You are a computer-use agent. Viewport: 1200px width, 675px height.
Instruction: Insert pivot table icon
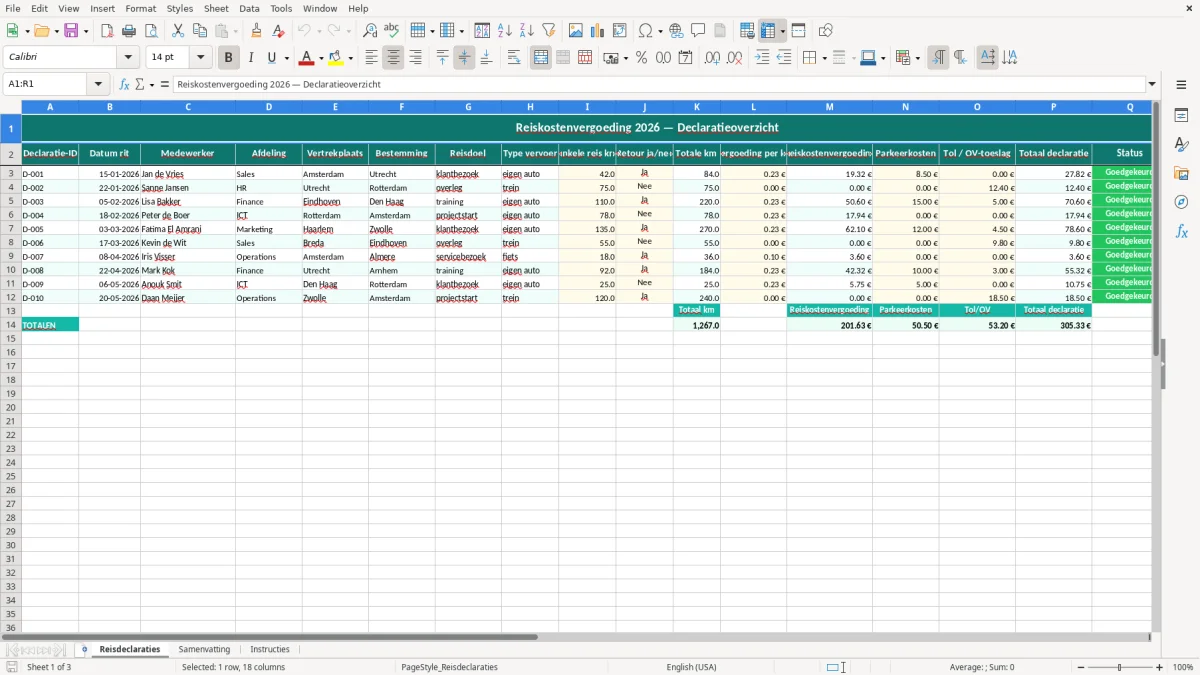pos(620,31)
